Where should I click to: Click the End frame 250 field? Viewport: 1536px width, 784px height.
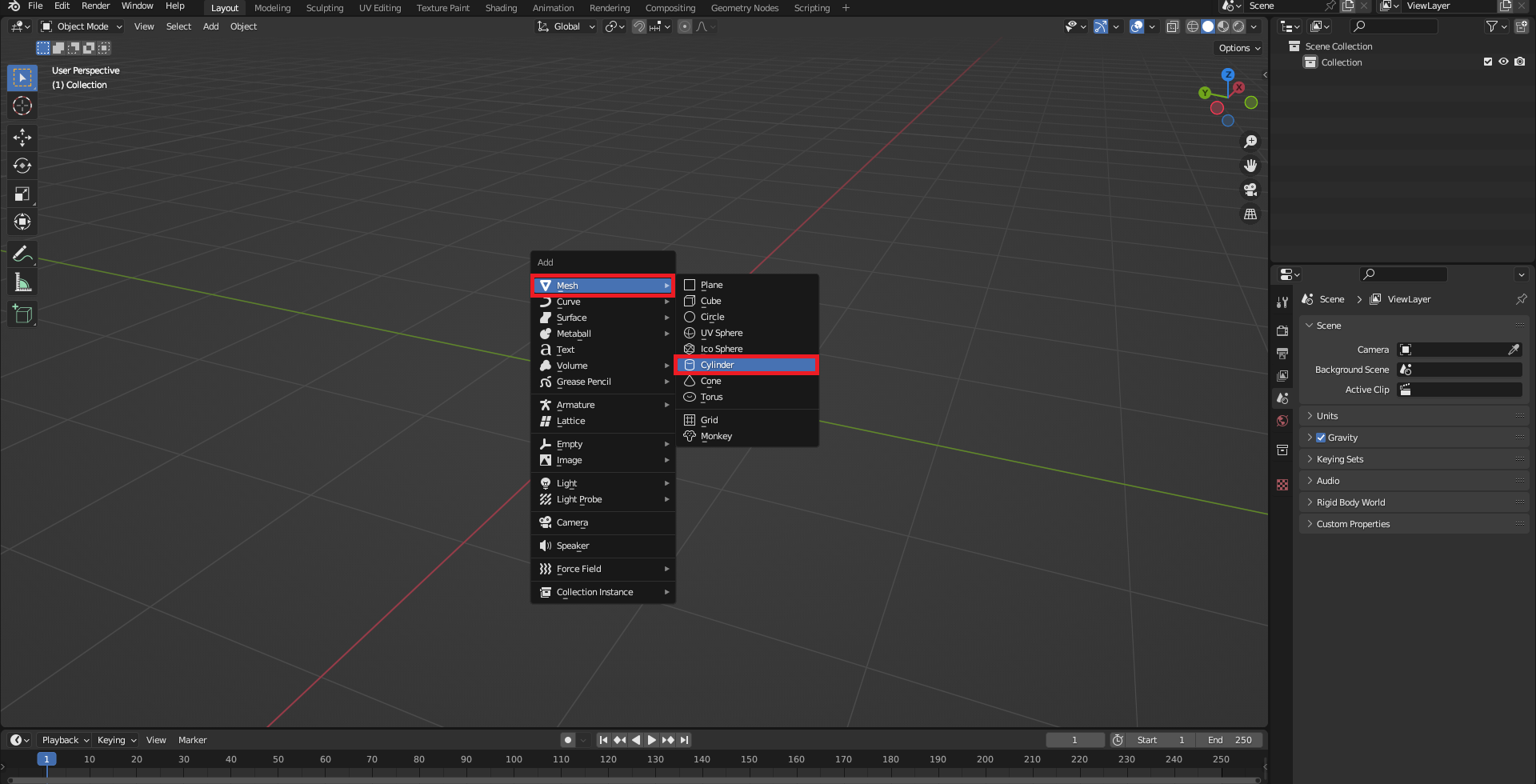pyautogui.click(x=1230, y=740)
